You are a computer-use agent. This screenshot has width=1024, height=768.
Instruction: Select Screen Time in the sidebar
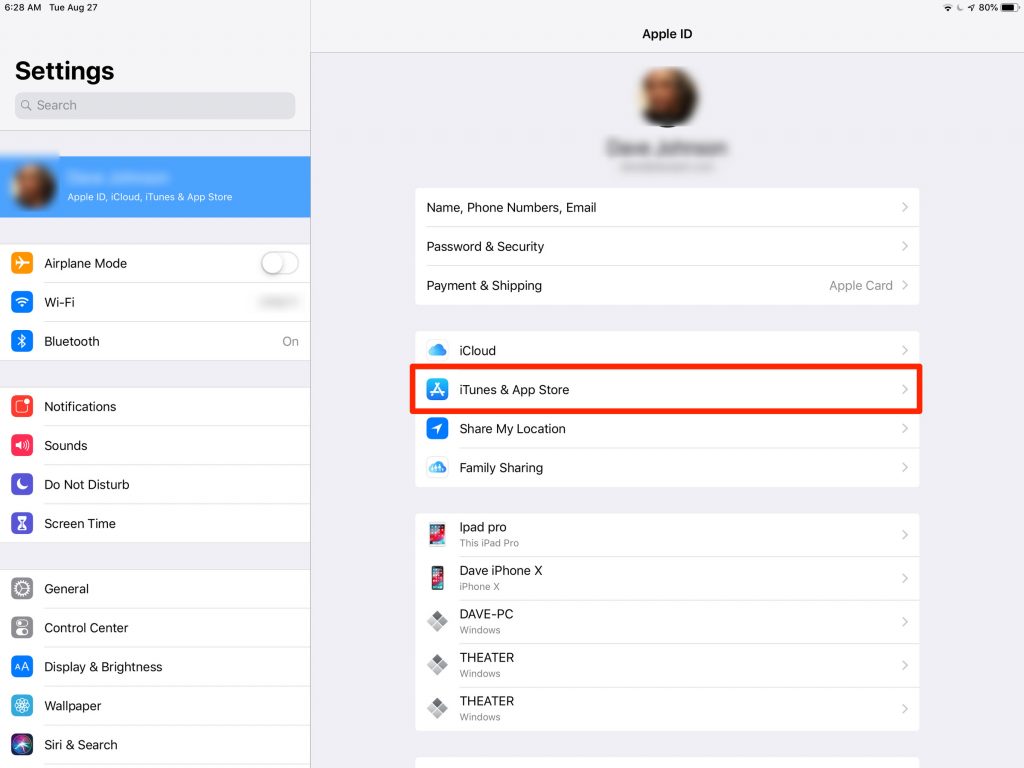coord(155,524)
